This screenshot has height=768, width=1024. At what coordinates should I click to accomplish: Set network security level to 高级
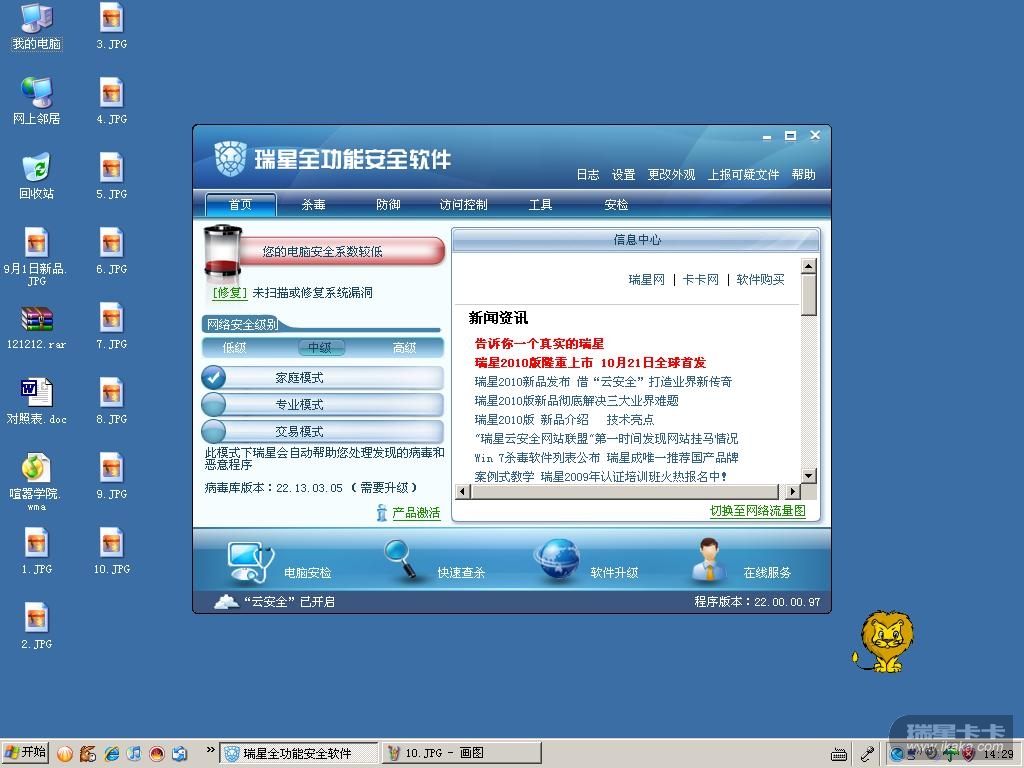pos(404,348)
